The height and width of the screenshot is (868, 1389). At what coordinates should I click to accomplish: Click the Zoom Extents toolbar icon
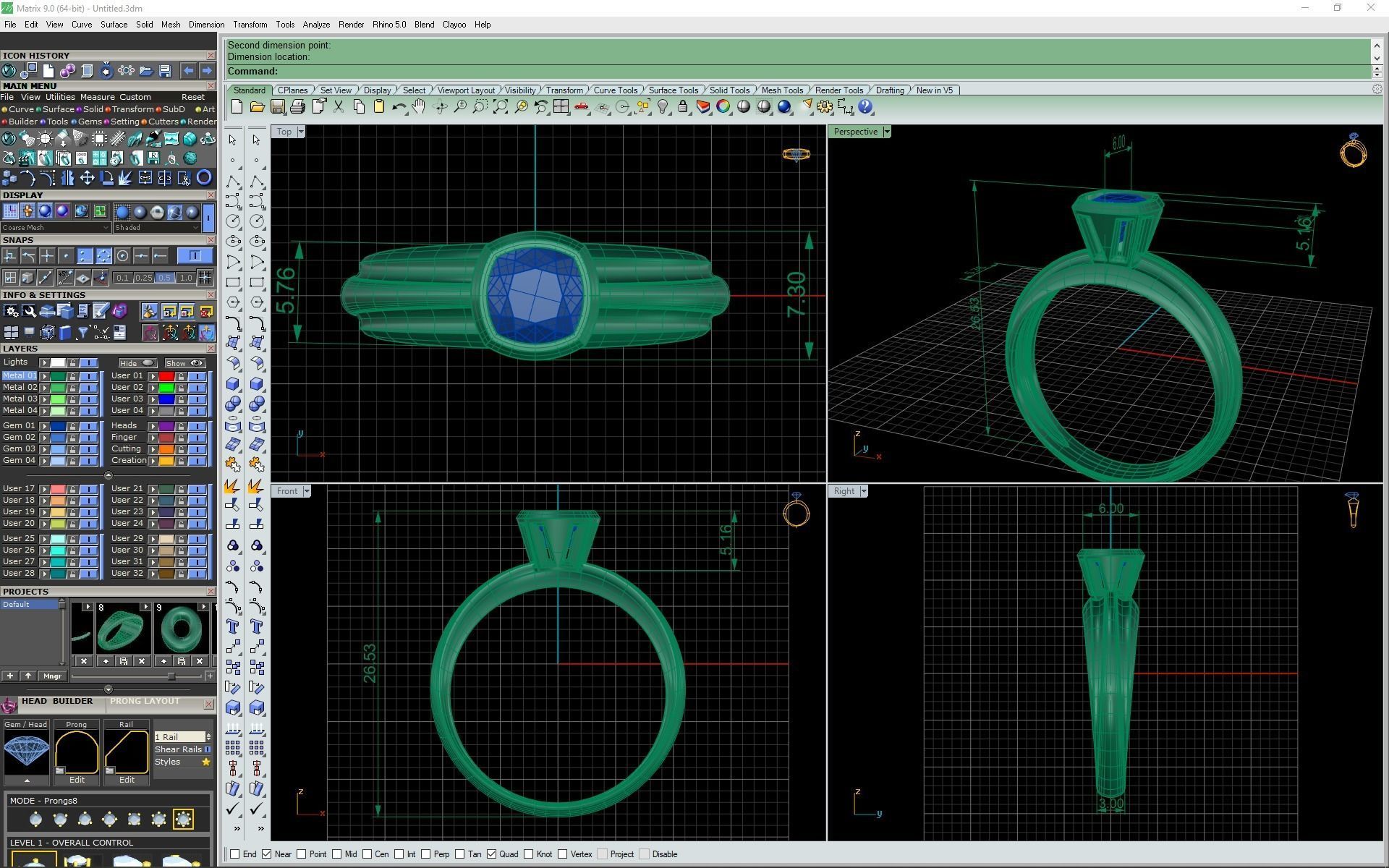click(501, 107)
